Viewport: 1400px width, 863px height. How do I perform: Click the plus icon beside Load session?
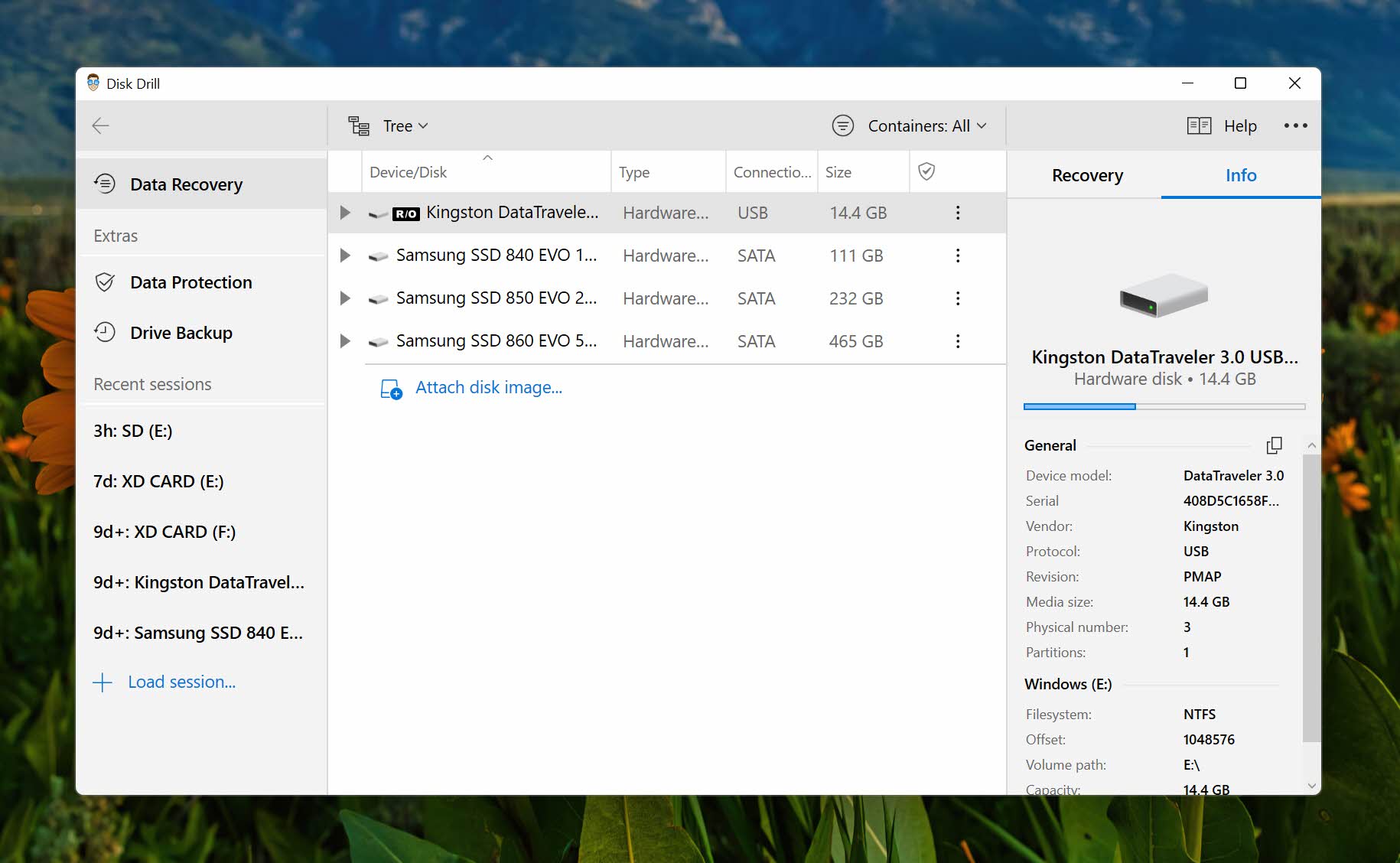[x=103, y=682]
